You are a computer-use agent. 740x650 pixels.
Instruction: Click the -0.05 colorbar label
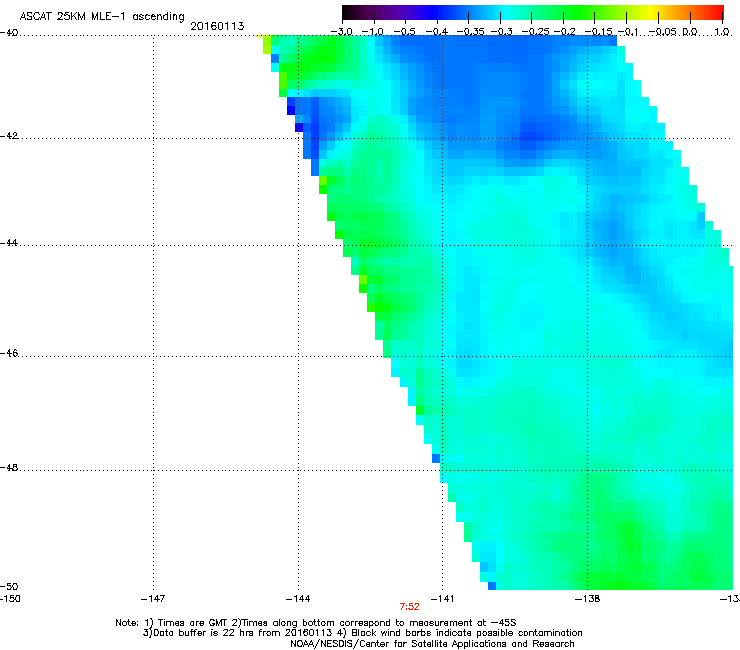click(663, 32)
